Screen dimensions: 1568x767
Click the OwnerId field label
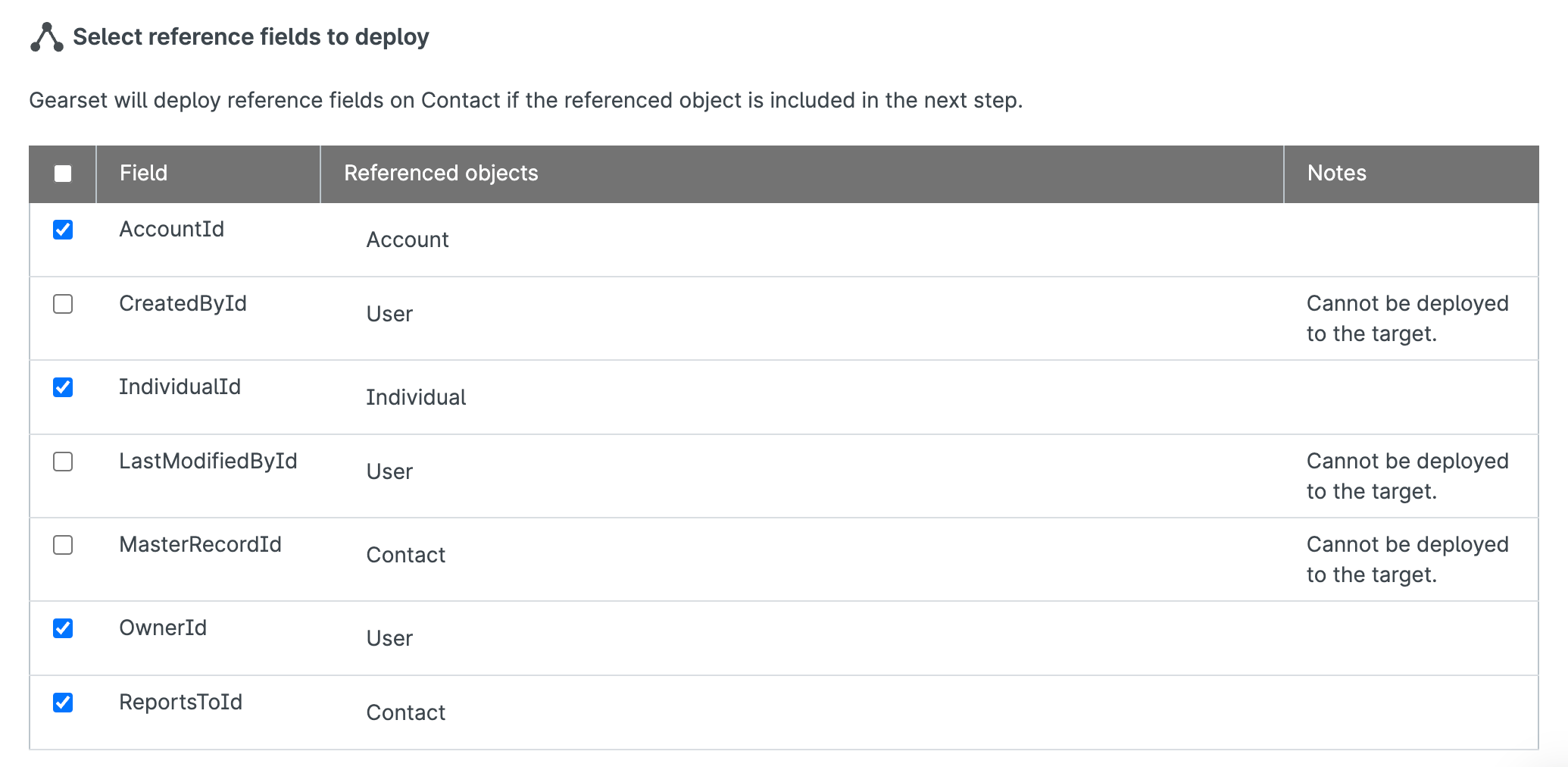(x=163, y=628)
